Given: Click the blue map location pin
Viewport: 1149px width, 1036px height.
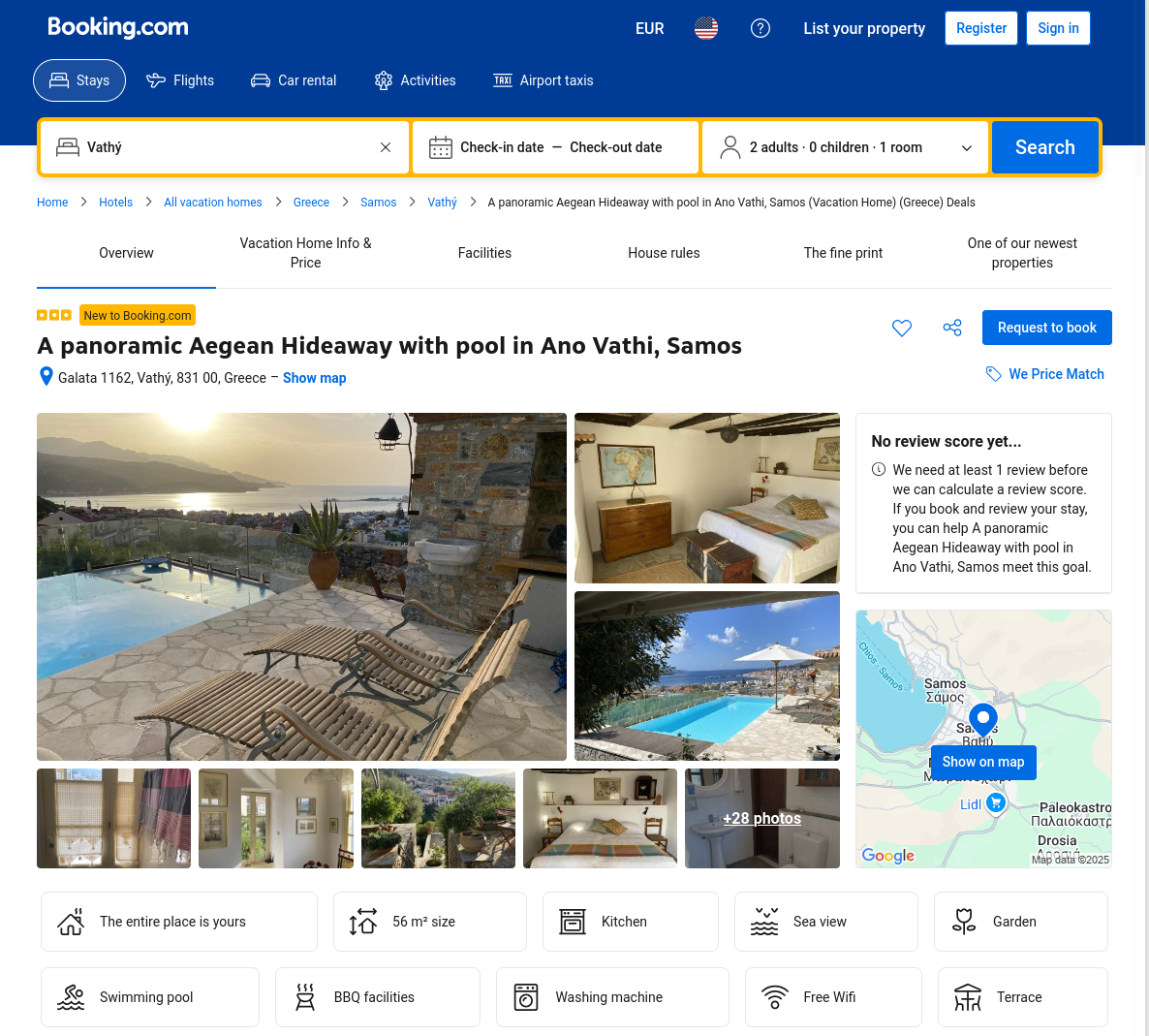Looking at the screenshot, I should pos(983,720).
